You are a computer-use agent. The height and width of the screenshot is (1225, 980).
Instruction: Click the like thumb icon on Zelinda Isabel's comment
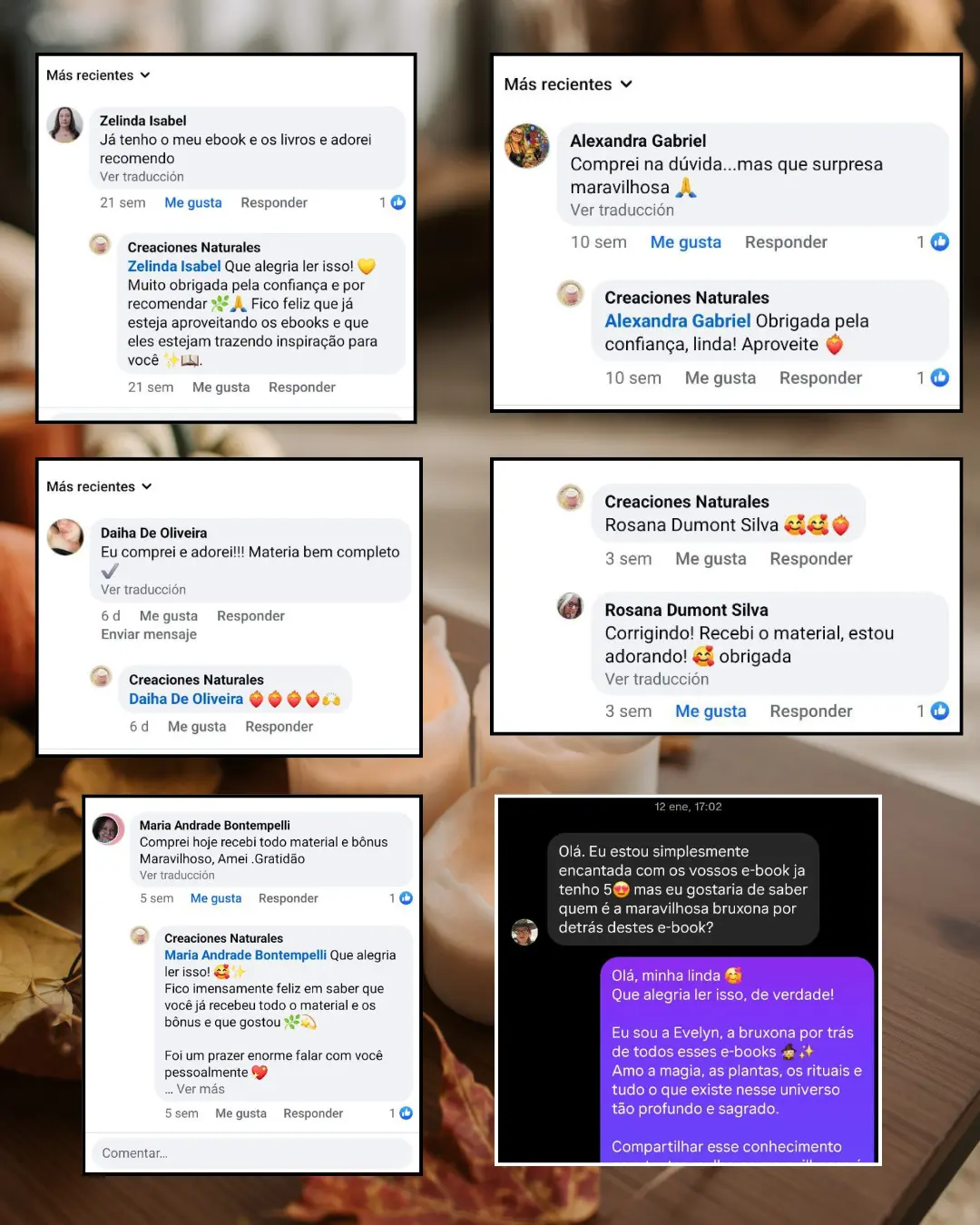click(x=397, y=202)
